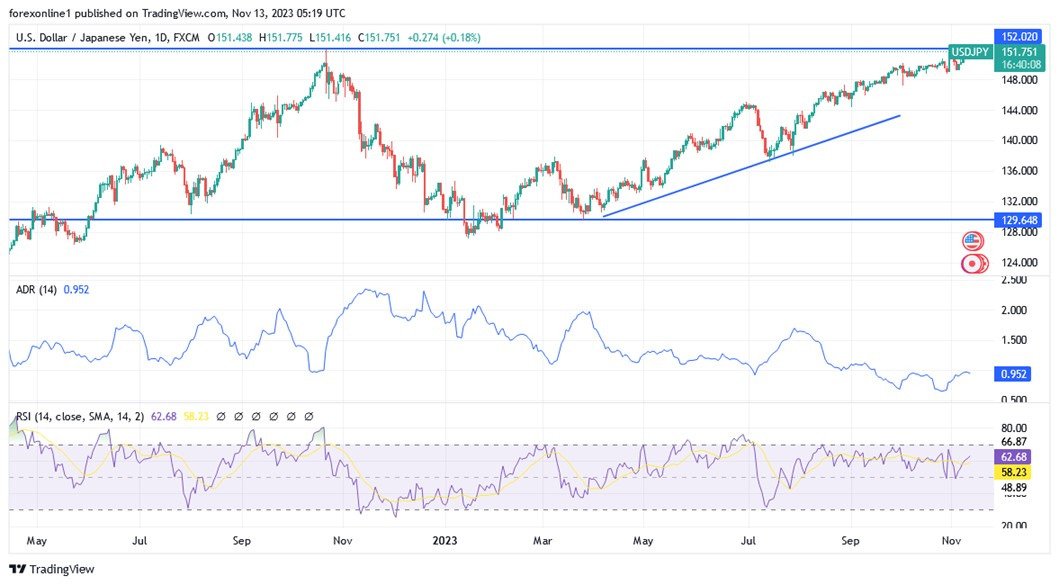Toggle the first hidden-value circle beside RSI
1059x585 pixels.
pos(221,415)
